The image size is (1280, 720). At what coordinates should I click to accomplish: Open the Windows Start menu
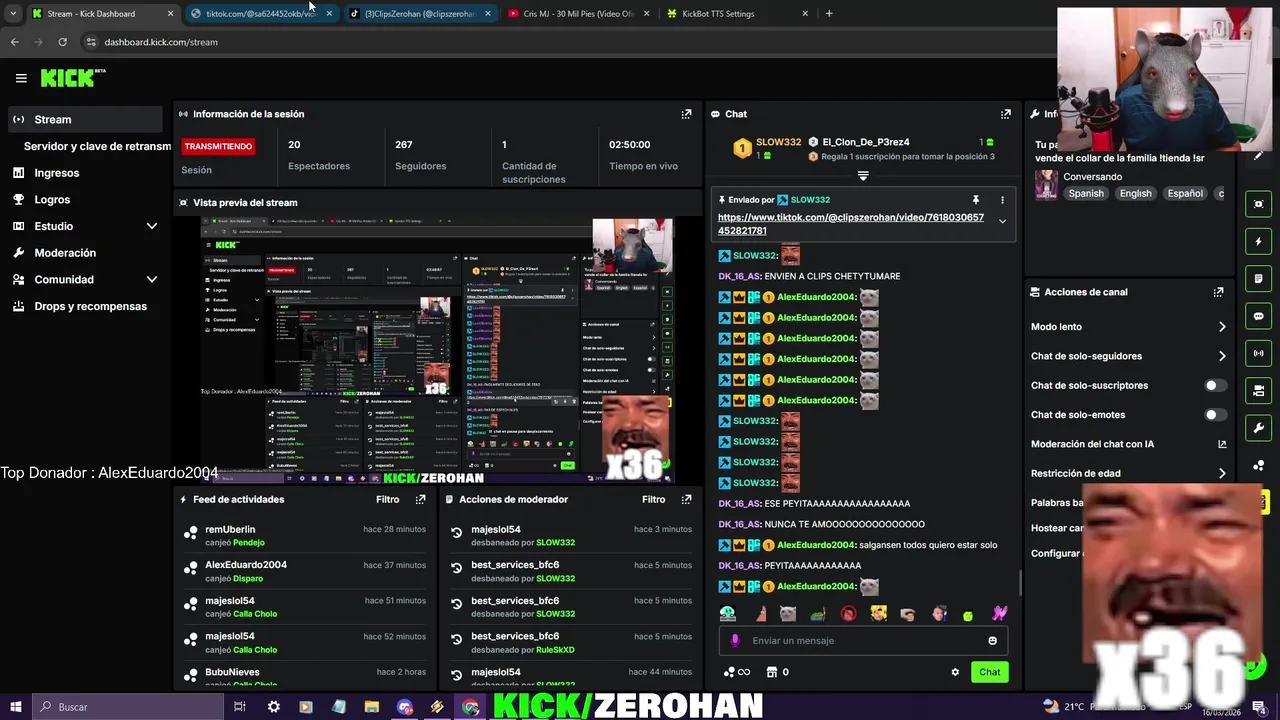coord(15,707)
